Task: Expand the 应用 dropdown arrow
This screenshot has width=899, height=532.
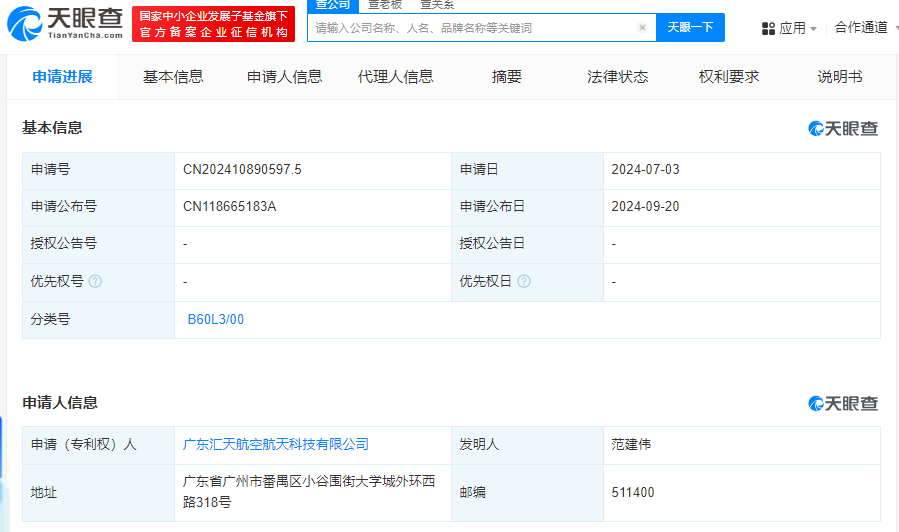Action: 813,29
